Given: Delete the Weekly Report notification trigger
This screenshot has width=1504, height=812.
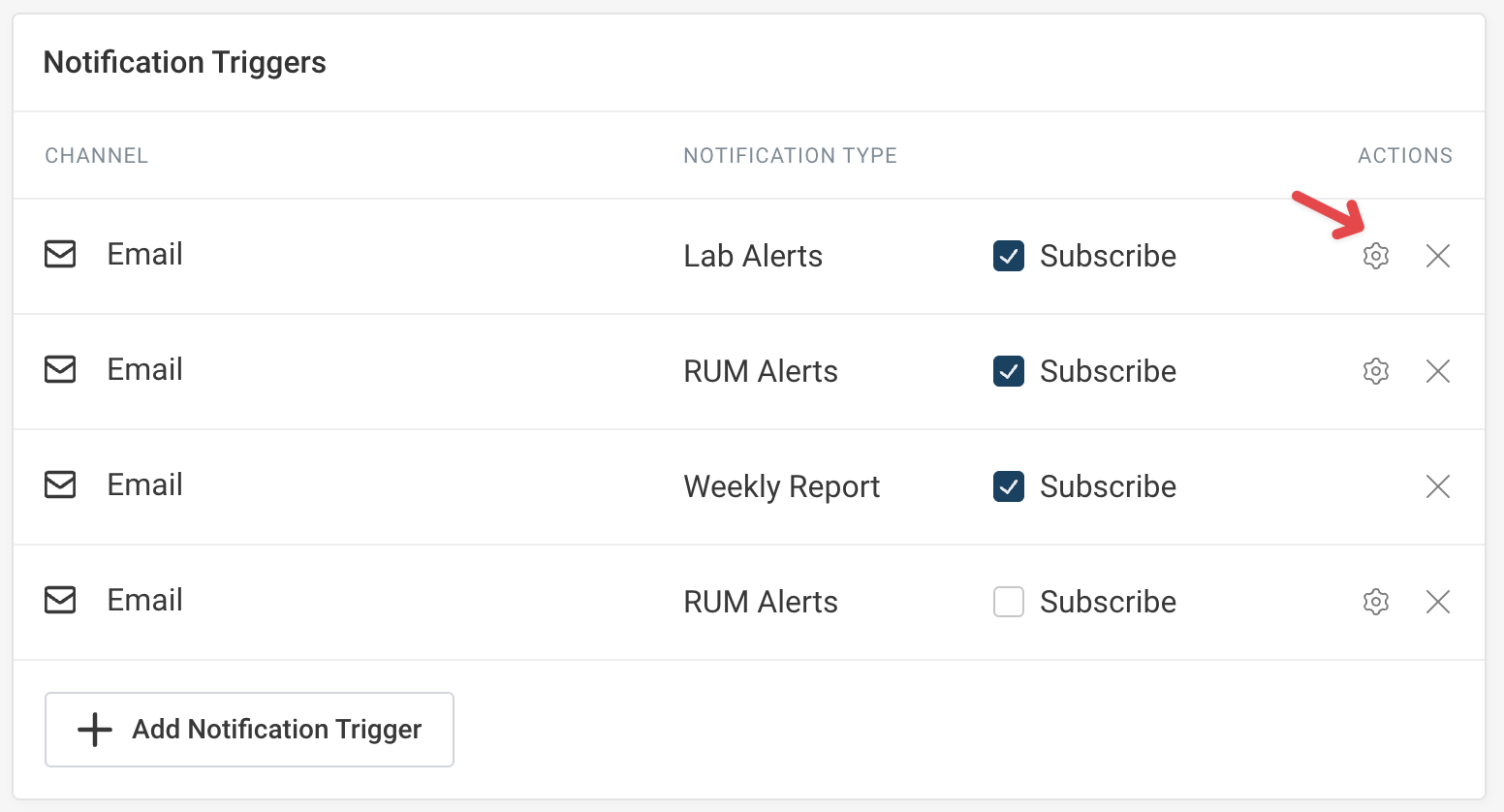Looking at the screenshot, I should coord(1437,486).
